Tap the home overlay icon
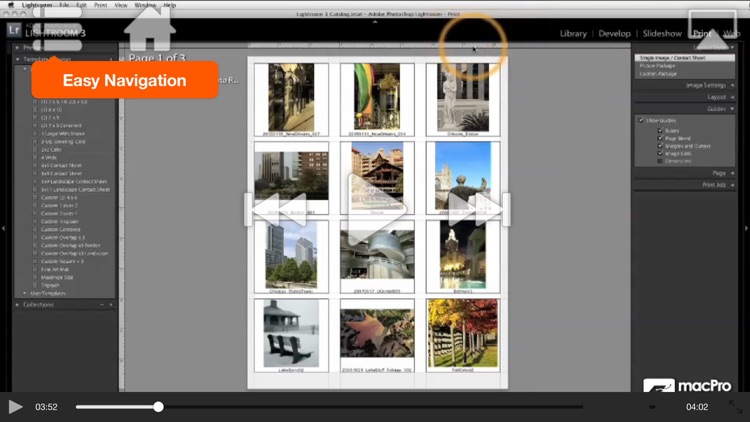 click(x=150, y=29)
